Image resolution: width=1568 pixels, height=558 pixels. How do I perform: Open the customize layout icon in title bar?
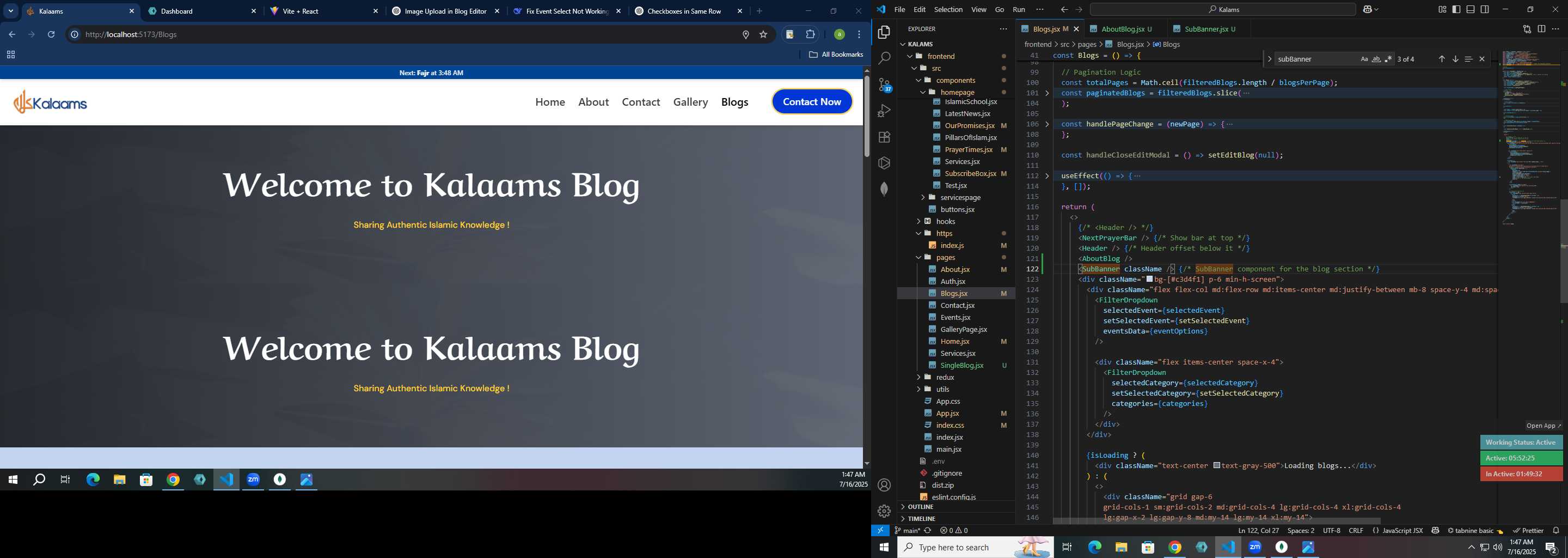tap(1442, 9)
